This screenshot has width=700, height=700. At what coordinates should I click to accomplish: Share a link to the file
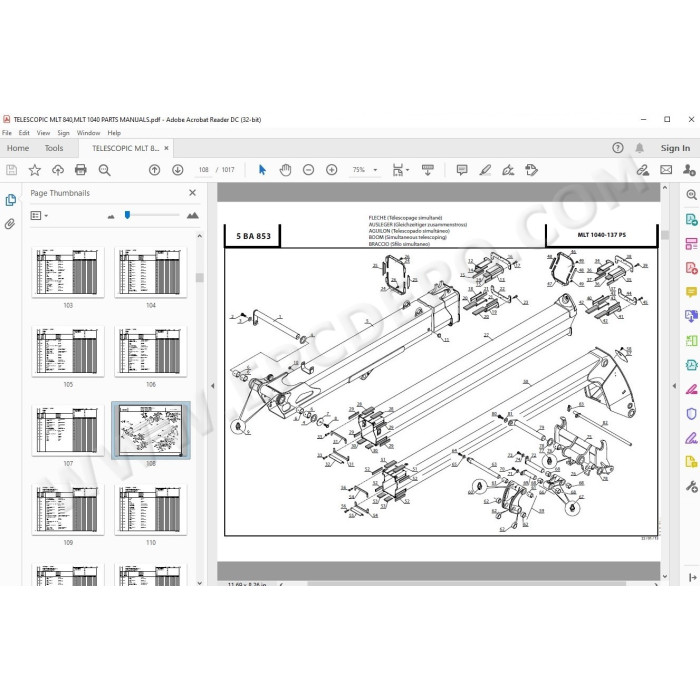(x=642, y=170)
